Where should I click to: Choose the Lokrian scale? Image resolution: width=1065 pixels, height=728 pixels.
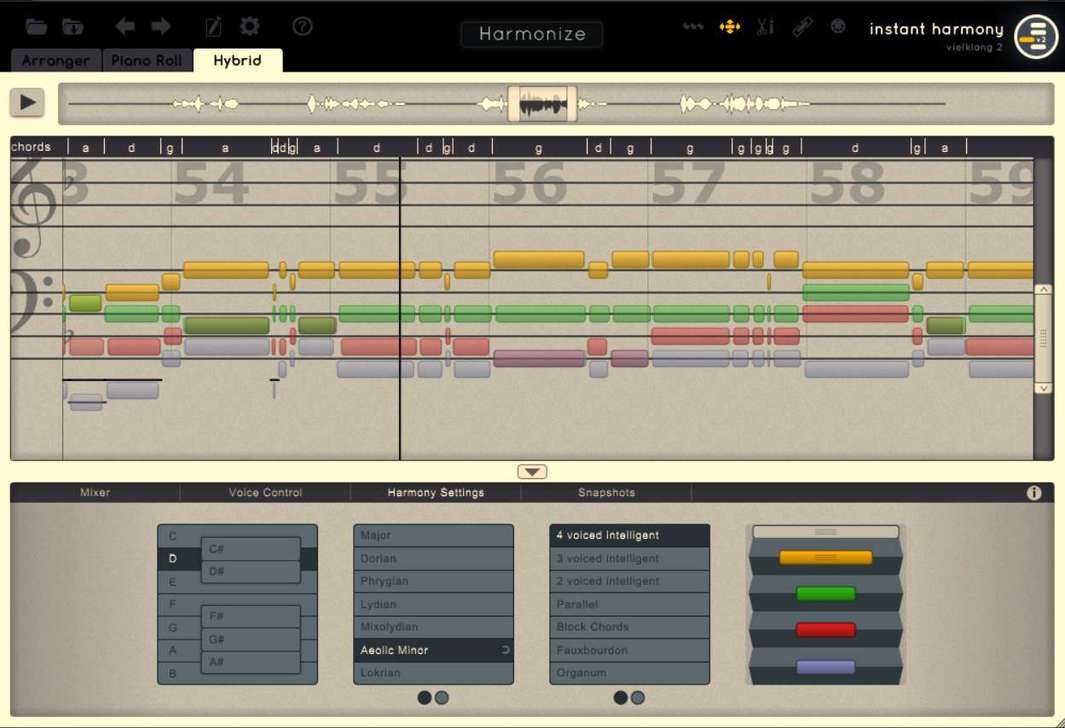433,673
